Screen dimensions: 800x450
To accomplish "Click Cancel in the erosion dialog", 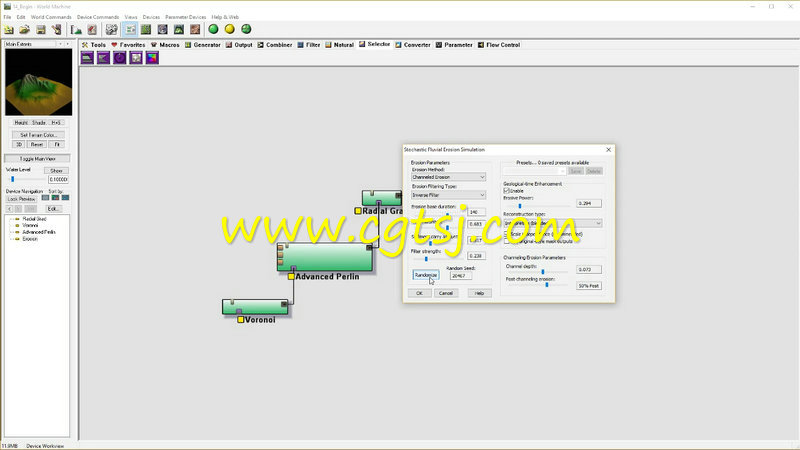I will (x=446, y=293).
